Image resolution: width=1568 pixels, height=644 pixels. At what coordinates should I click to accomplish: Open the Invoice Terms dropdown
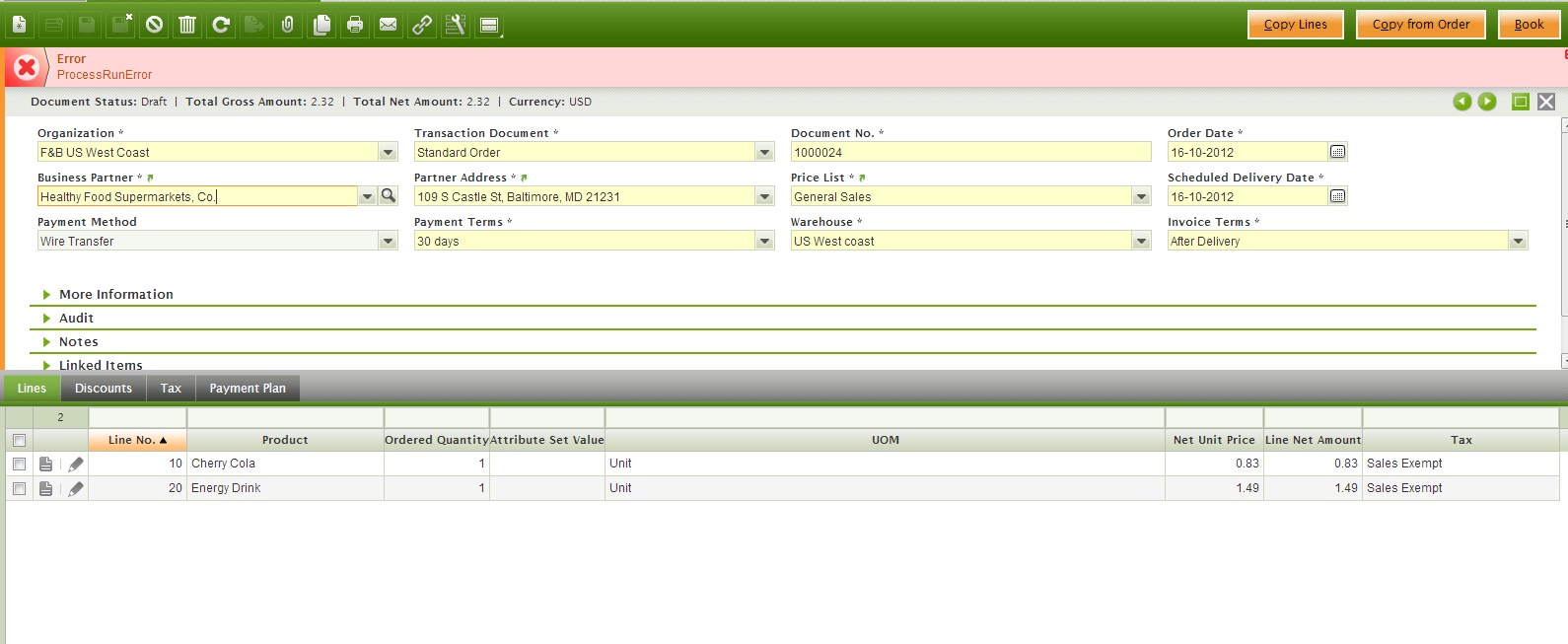pos(1518,241)
